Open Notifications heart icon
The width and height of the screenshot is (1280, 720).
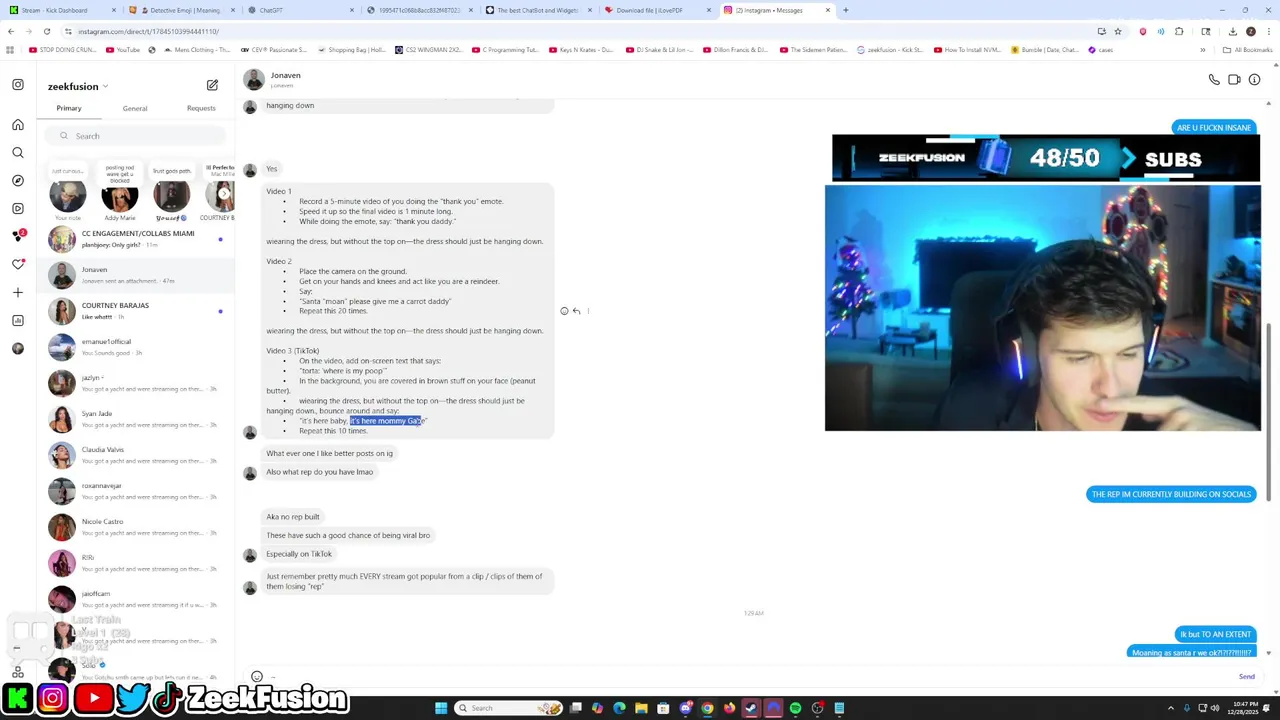[18, 264]
